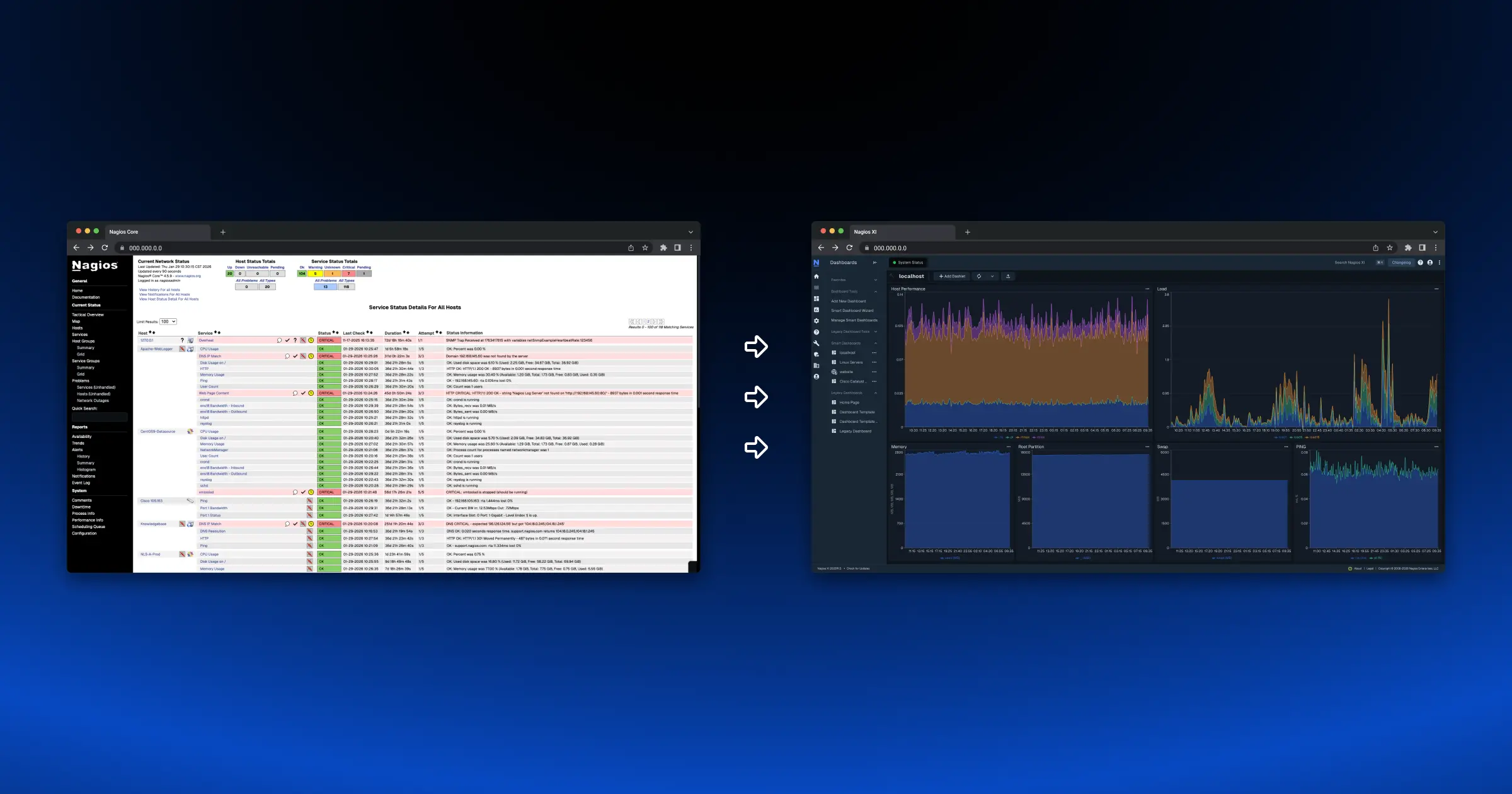The image size is (1512, 794).
Task: Click the System Status indicator button
Action: pos(908,263)
